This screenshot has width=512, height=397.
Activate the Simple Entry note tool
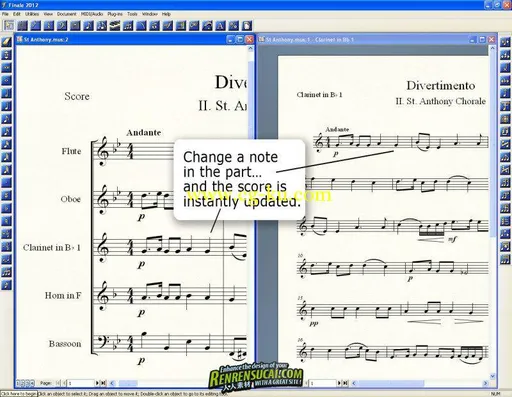pos(89,26)
